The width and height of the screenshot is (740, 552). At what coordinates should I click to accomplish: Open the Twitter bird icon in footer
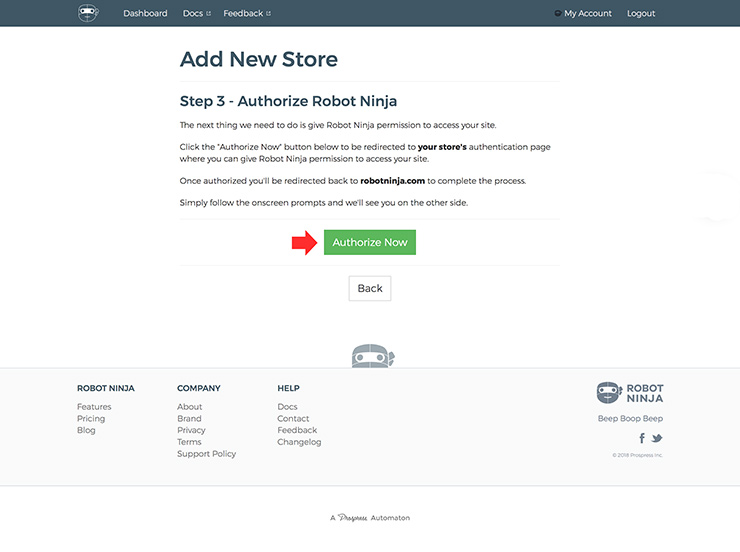click(x=656, y=438)
